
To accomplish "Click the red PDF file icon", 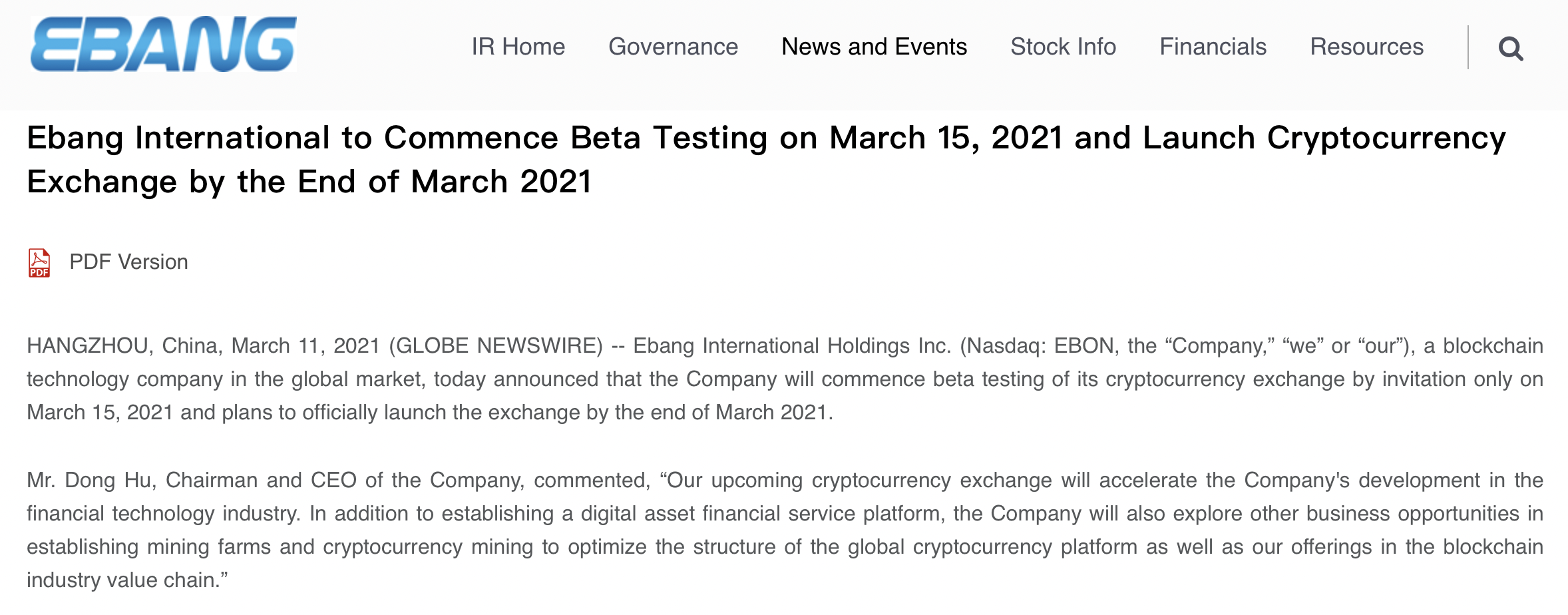I will 39,262.
